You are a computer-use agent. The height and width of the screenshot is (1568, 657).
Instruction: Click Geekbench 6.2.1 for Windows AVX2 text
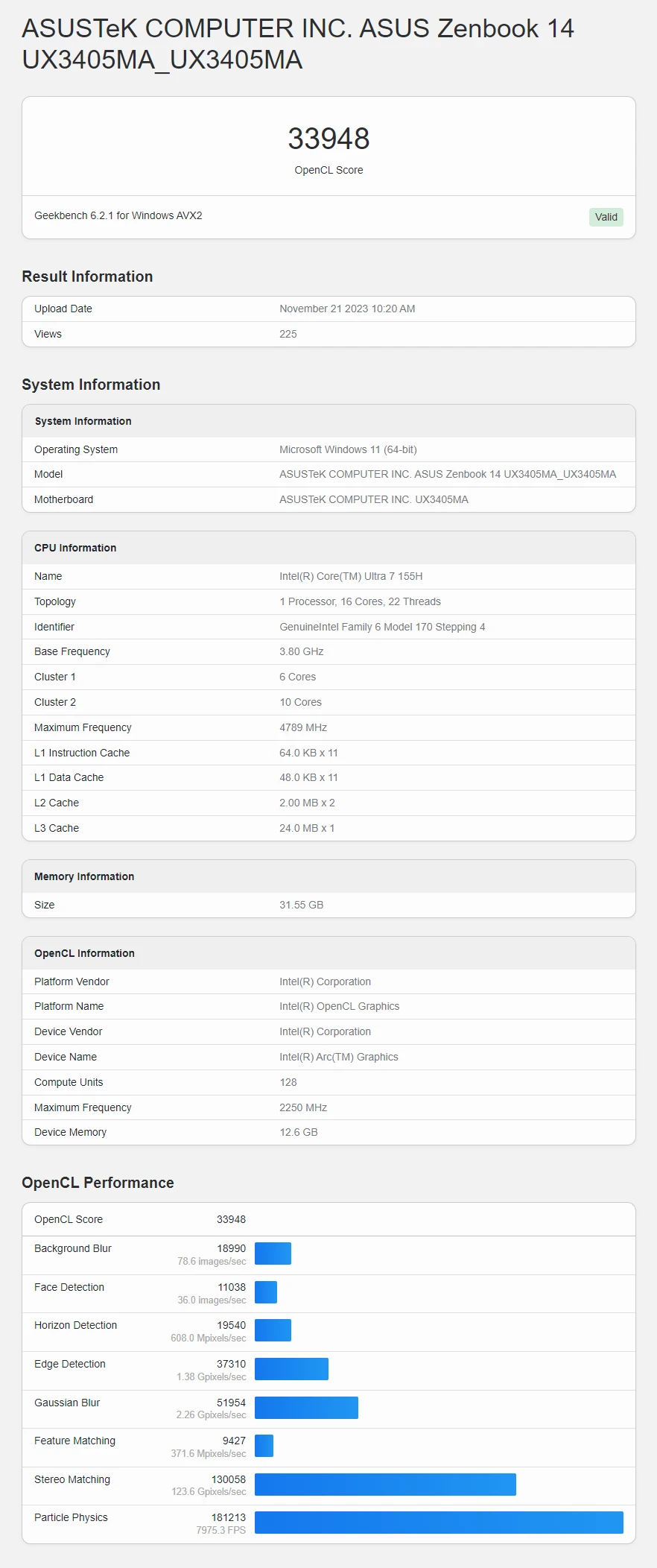[118, 215]
